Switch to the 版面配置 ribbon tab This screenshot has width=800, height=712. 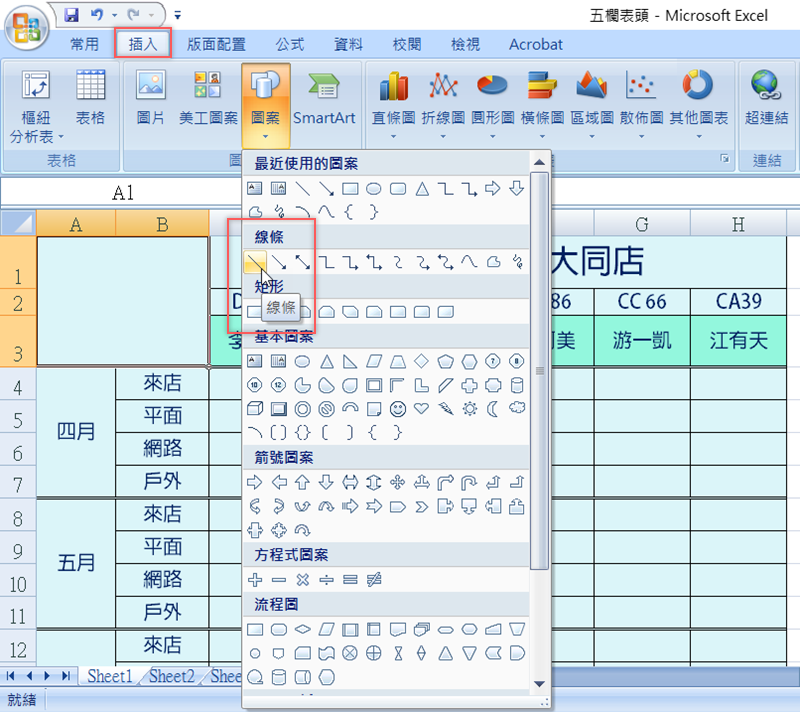[x=216, y=44]
